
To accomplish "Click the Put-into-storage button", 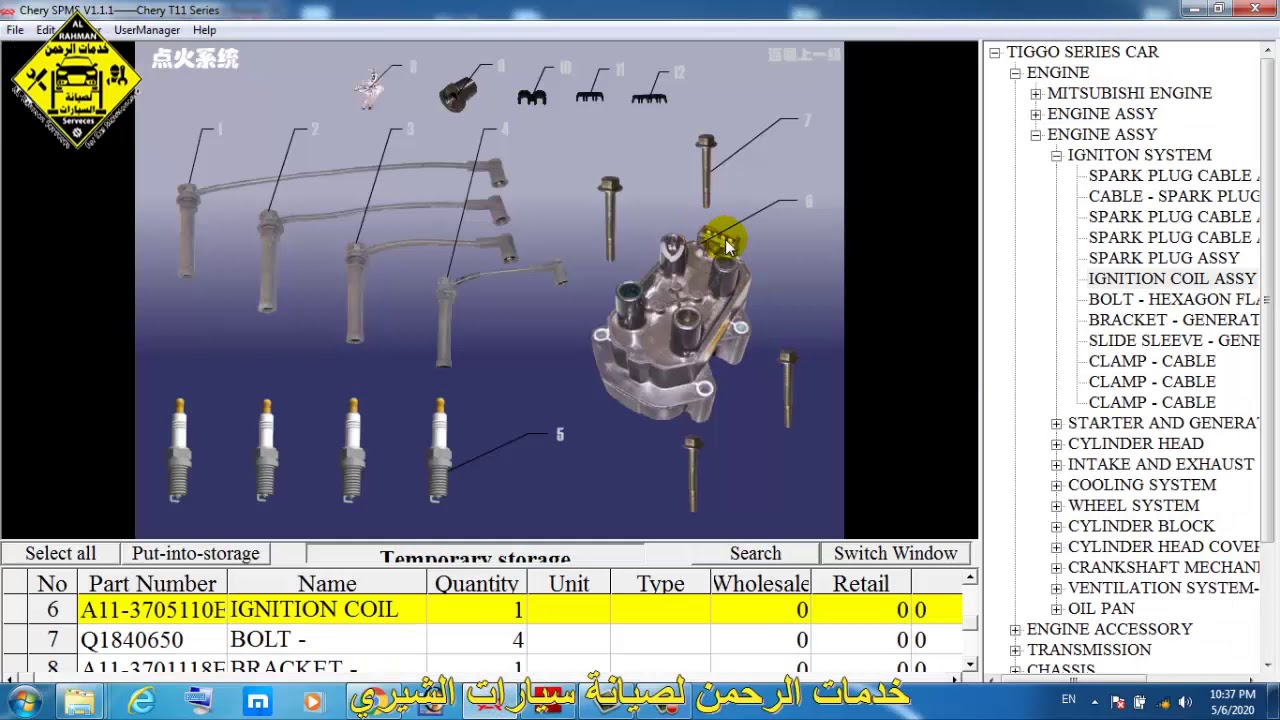I will [x=196, y=553].
